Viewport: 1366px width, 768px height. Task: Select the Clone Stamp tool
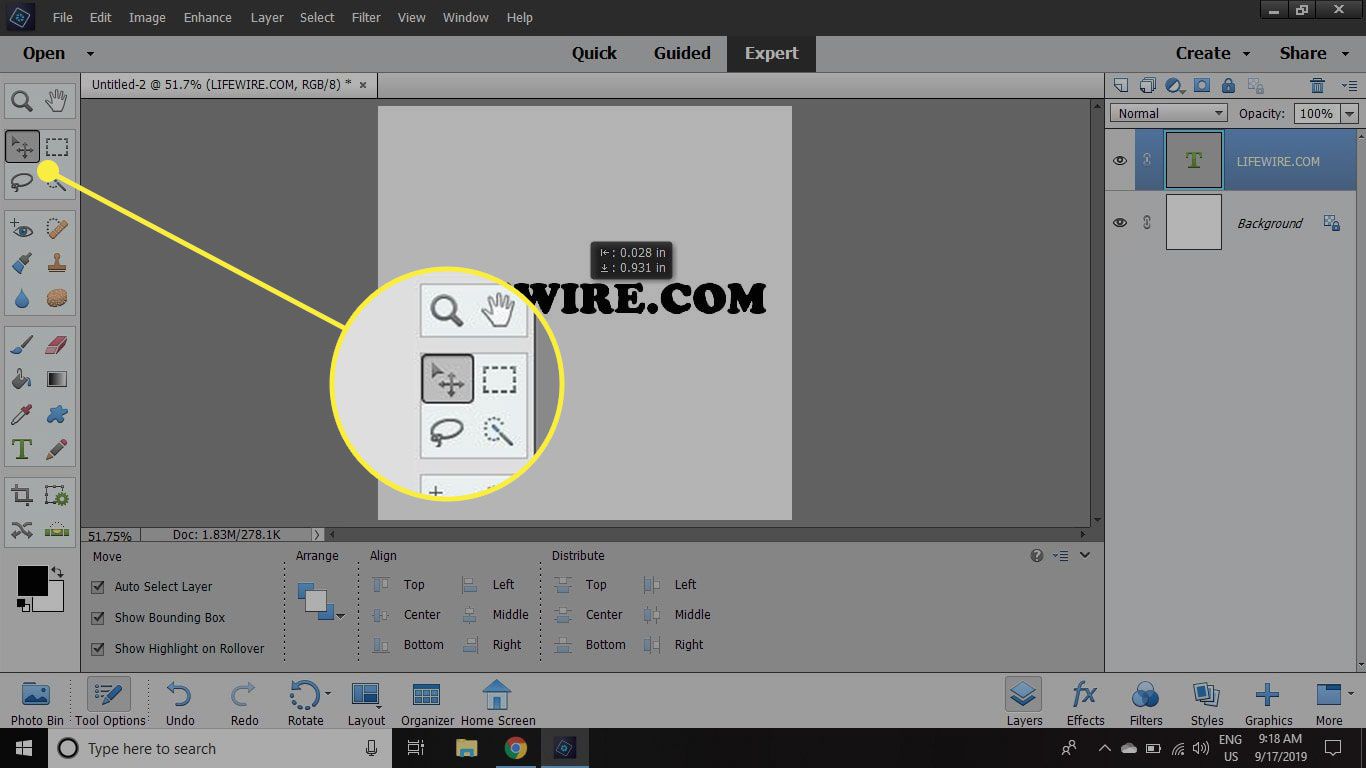click(57, 264)
